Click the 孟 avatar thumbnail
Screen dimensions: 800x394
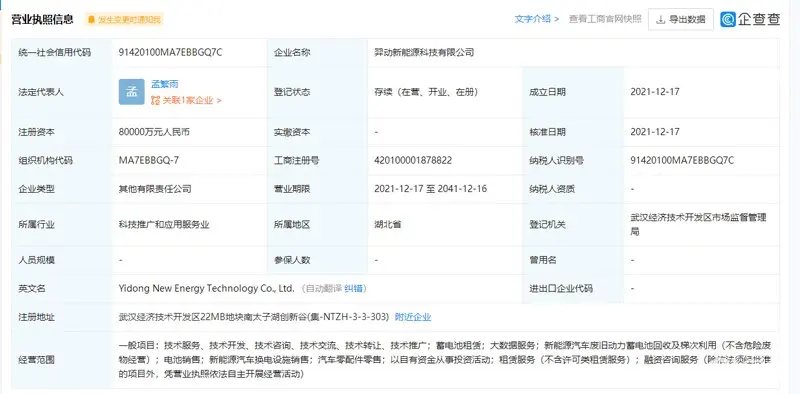coord(132,92)
